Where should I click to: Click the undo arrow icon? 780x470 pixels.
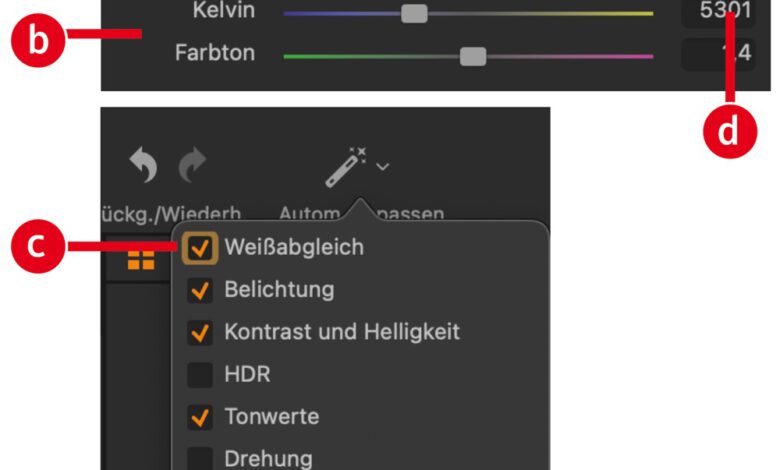[144, 167]
